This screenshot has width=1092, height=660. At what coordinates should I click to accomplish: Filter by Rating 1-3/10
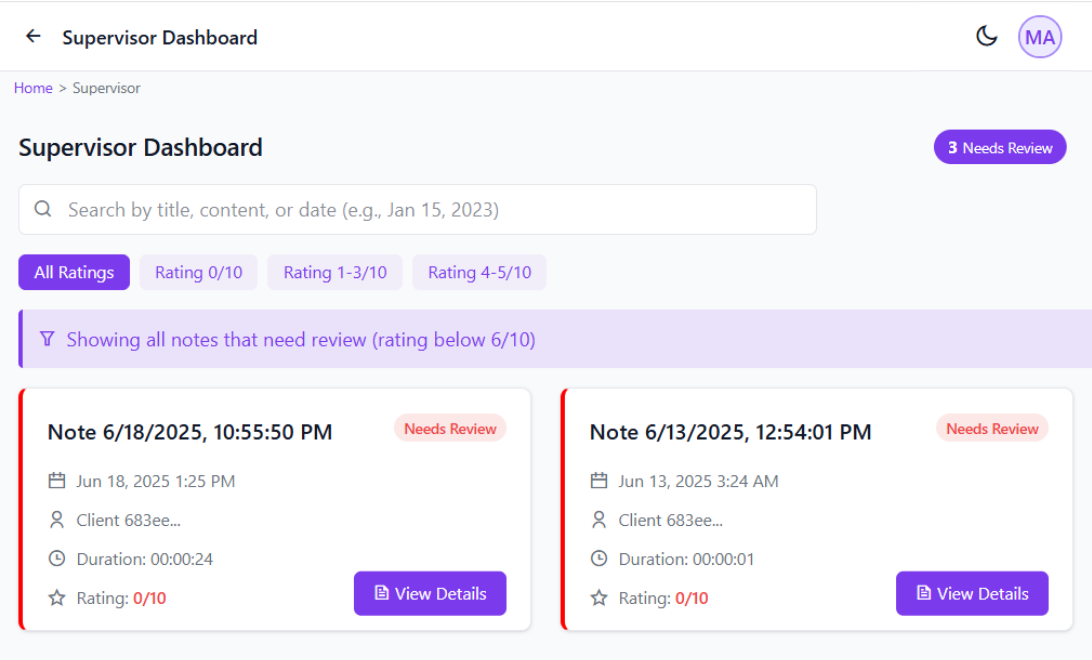(x=335, y=272)
